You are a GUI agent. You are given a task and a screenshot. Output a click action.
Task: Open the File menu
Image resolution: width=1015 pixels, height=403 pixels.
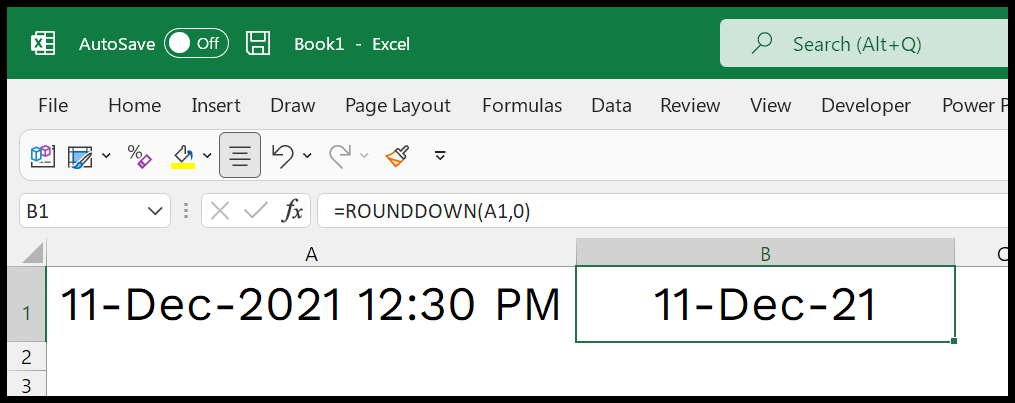click(x=53, y=105)
